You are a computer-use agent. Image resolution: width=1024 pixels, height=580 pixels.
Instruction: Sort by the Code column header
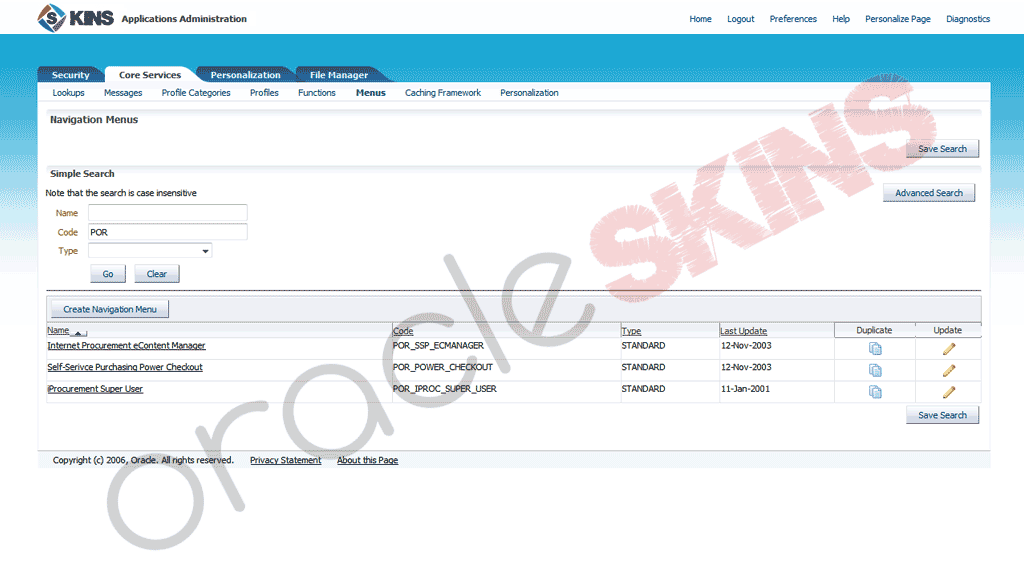(403, 331)
